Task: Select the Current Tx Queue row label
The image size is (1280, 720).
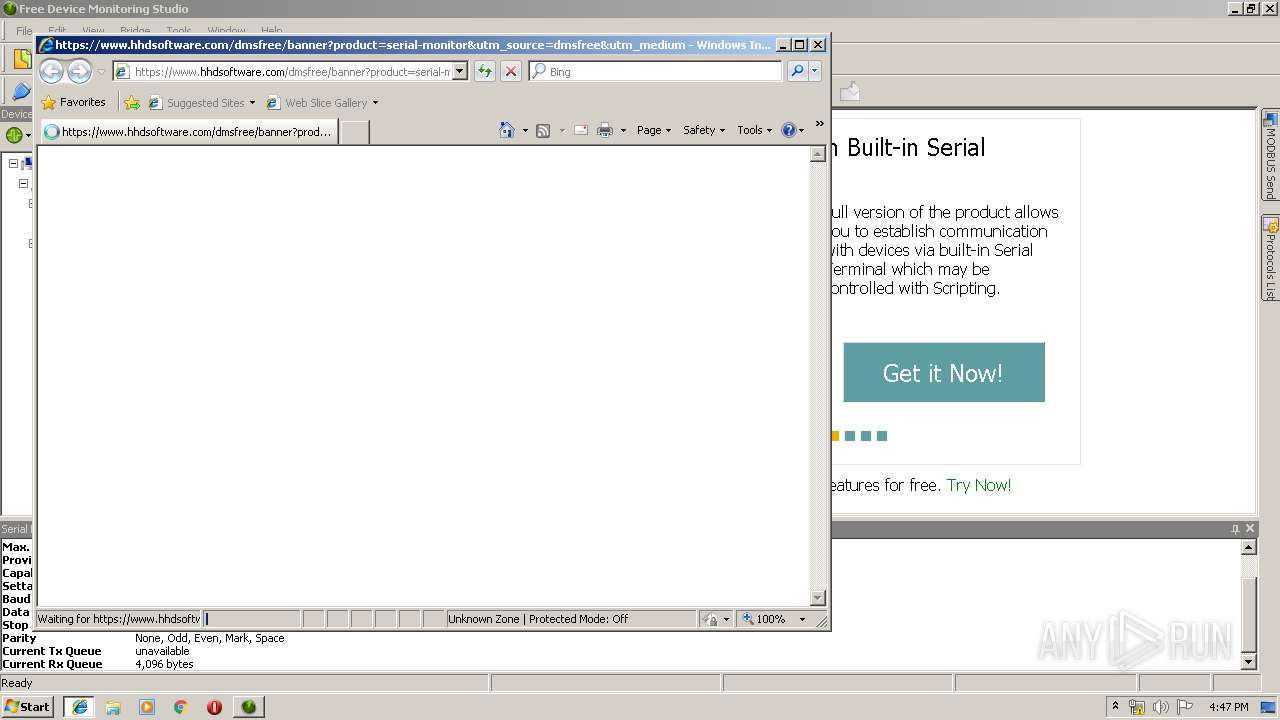Action: [52, 651]
